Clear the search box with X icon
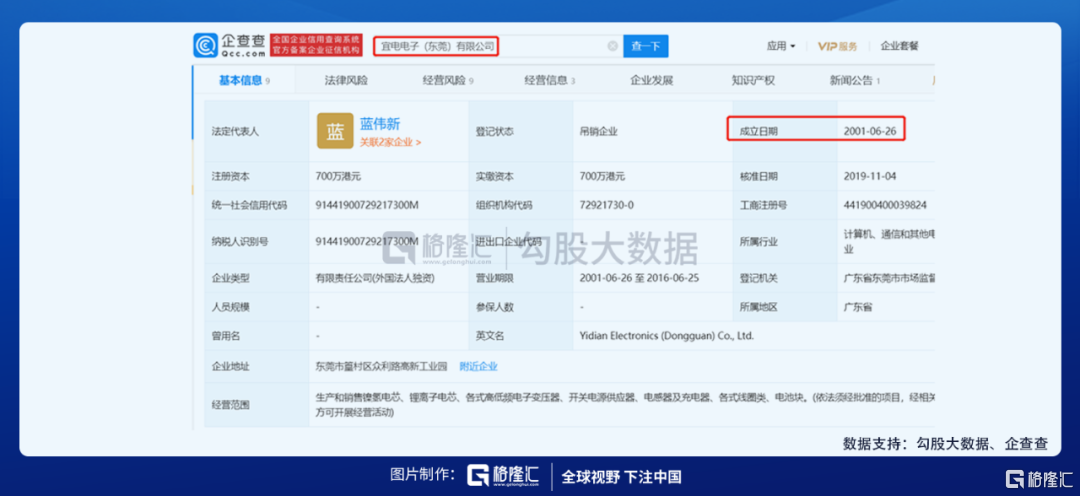The width and height of the screenshot is (1080, 496). [612, 46]
